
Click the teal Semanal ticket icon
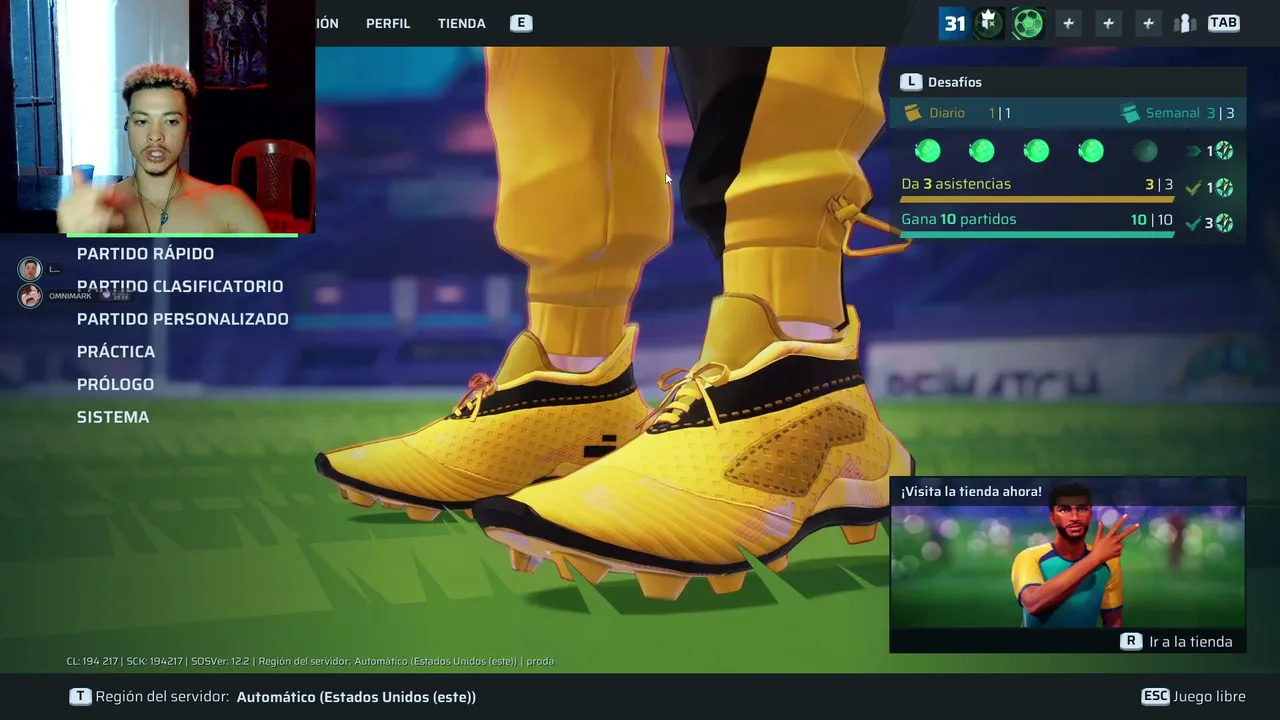1130,113
